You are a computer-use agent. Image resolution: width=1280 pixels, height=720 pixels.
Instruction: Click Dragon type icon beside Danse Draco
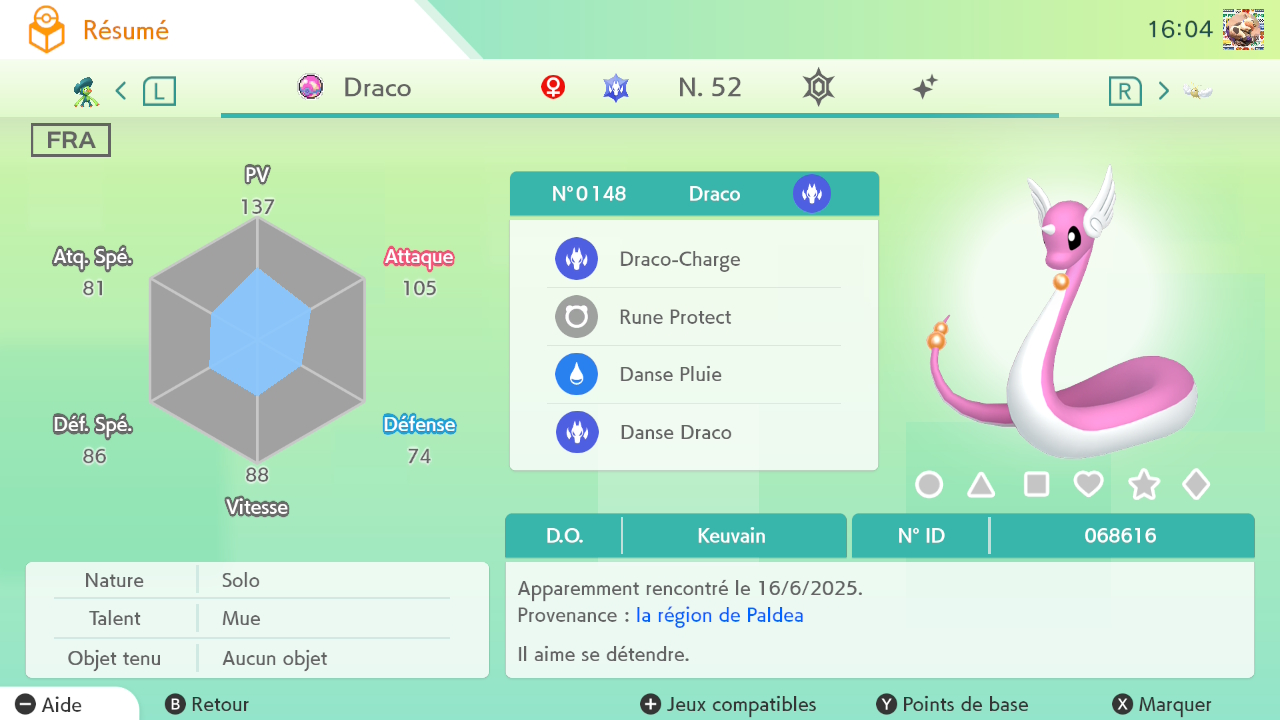coord(577,432)
